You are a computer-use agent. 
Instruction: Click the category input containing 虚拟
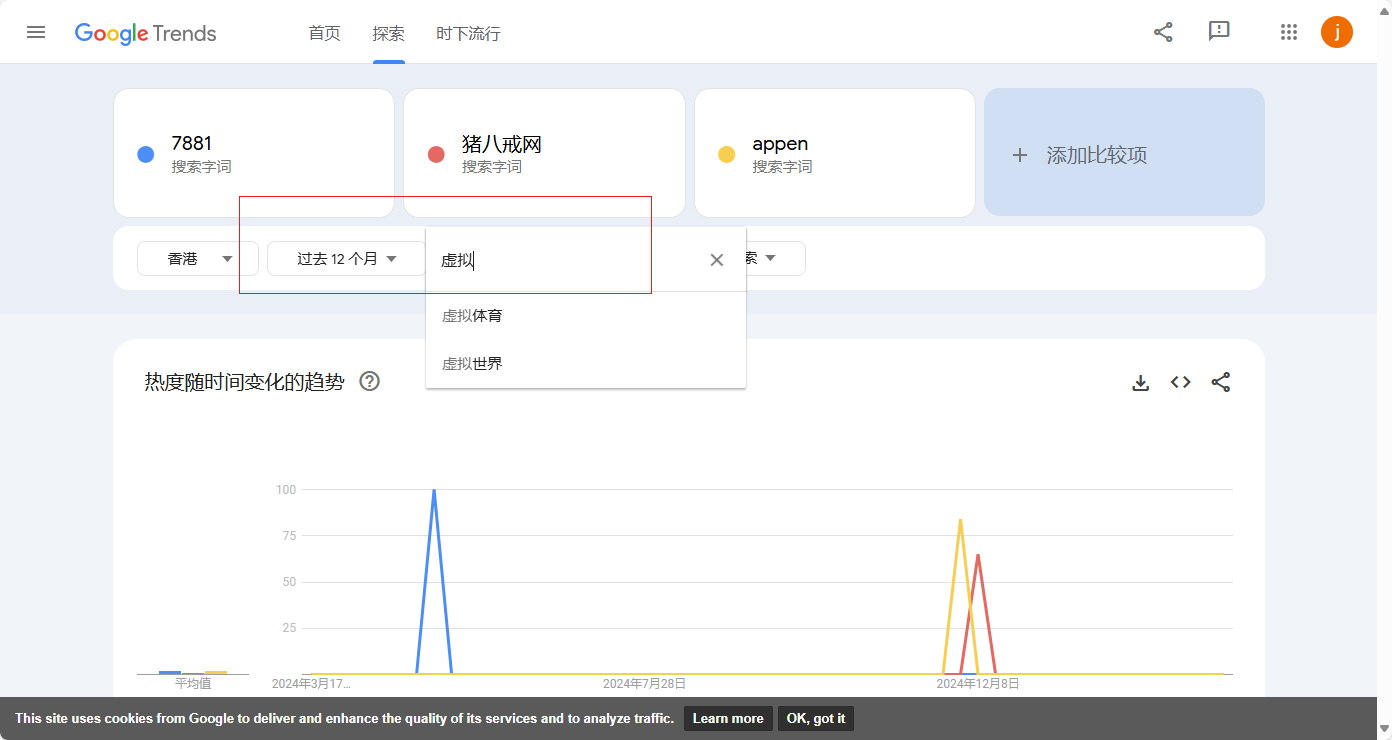(567, 260)
